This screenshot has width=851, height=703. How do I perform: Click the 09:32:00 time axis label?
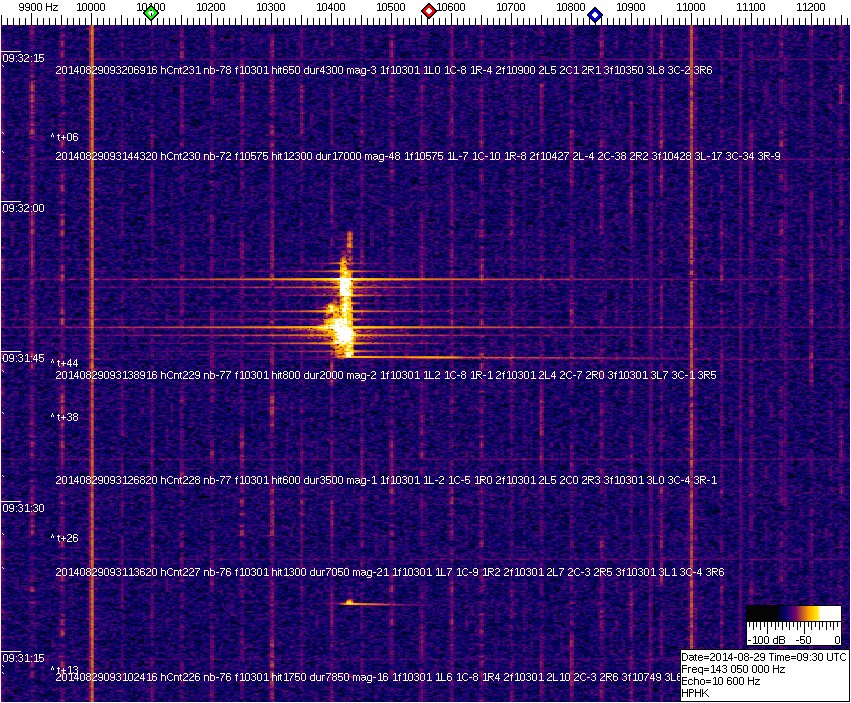24,208
